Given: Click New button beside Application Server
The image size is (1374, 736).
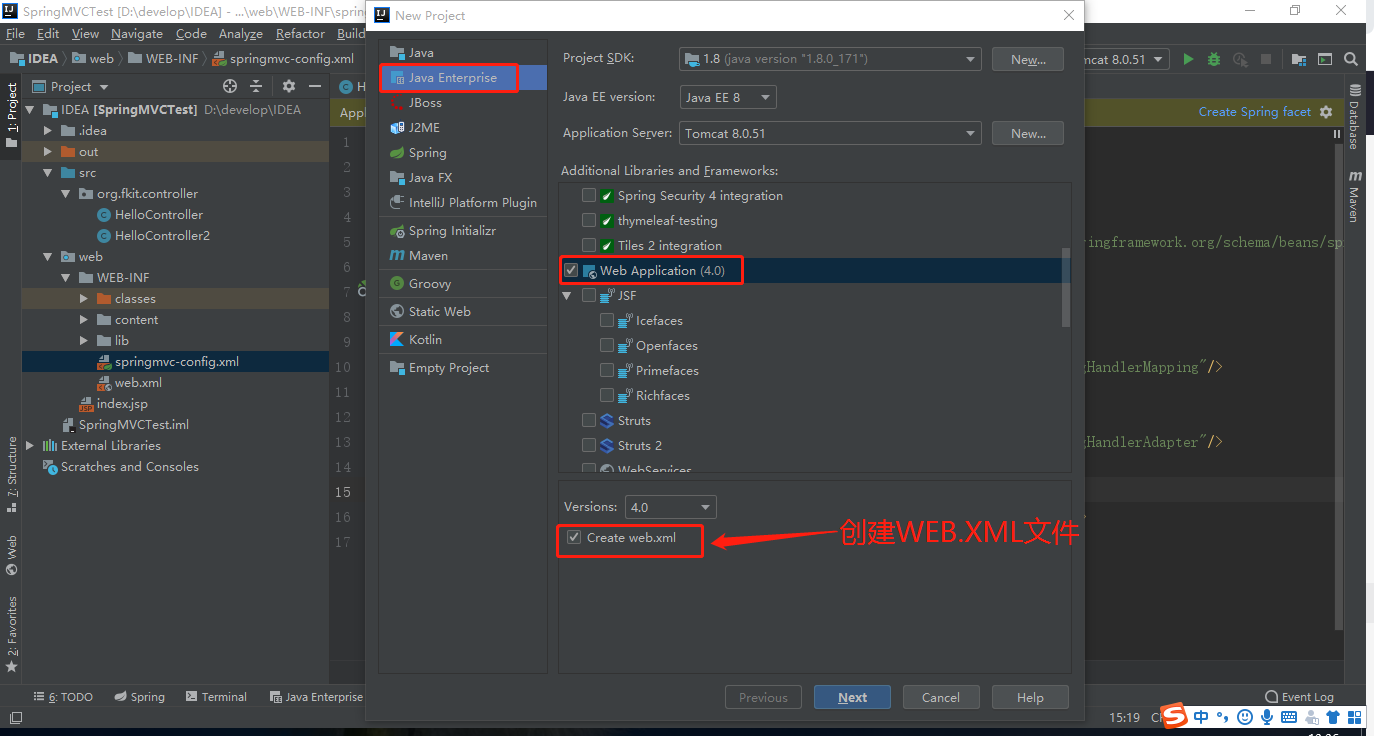Looking at the screenshot, I should (1028, 133).
